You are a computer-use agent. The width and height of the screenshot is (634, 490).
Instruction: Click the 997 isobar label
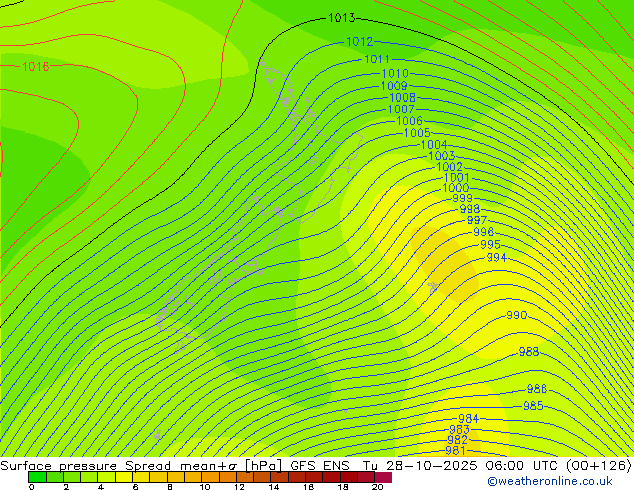point(477,220)
